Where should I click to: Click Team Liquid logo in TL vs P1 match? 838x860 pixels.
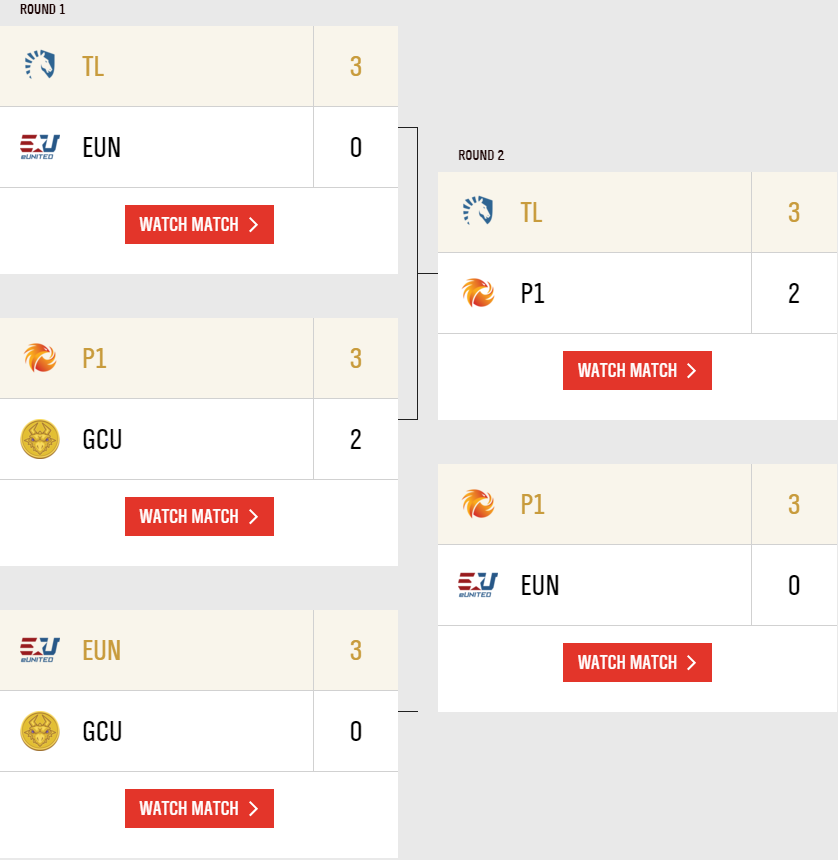pyautogui.click(x=478, y=212)
